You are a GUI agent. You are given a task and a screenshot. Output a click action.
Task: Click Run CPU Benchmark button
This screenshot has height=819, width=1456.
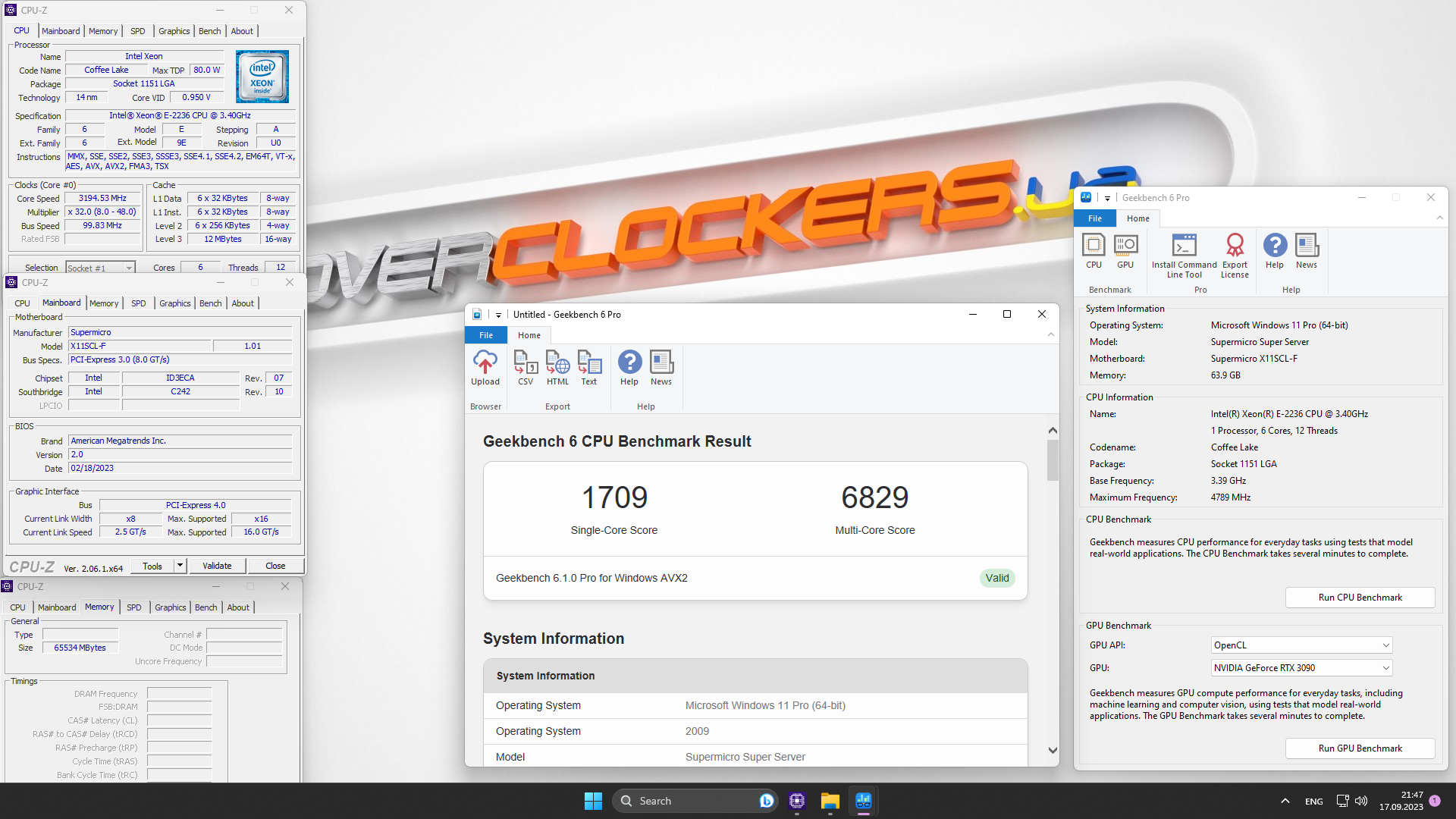[1360, 598]
